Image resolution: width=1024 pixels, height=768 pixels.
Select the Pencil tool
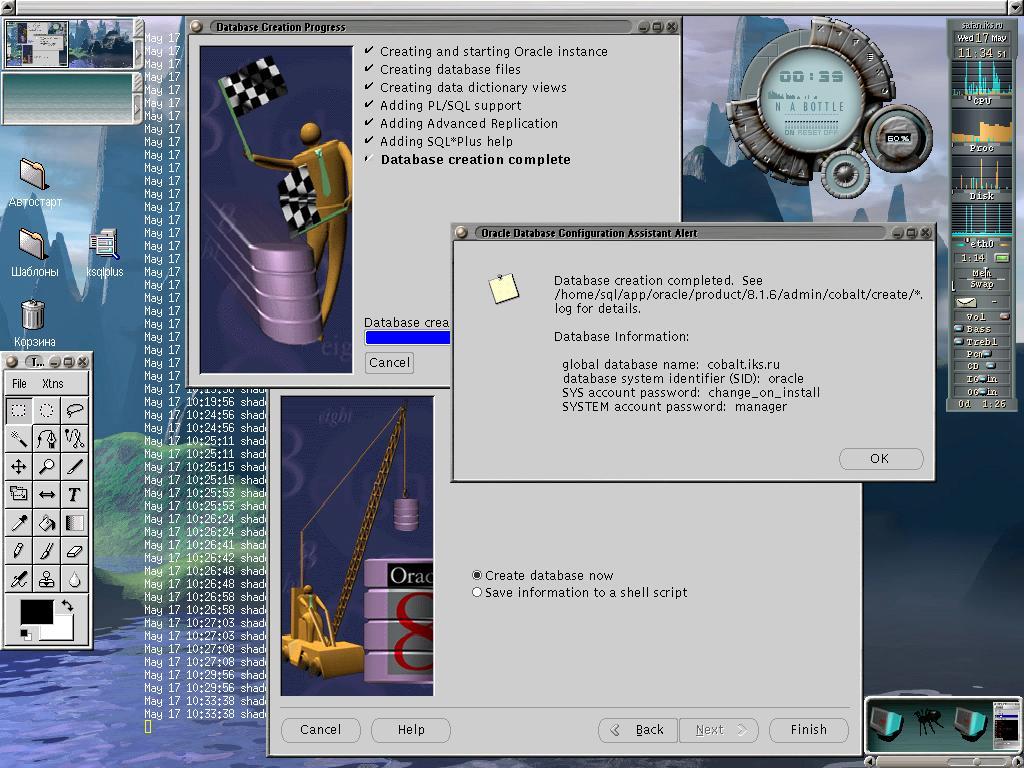19,551
